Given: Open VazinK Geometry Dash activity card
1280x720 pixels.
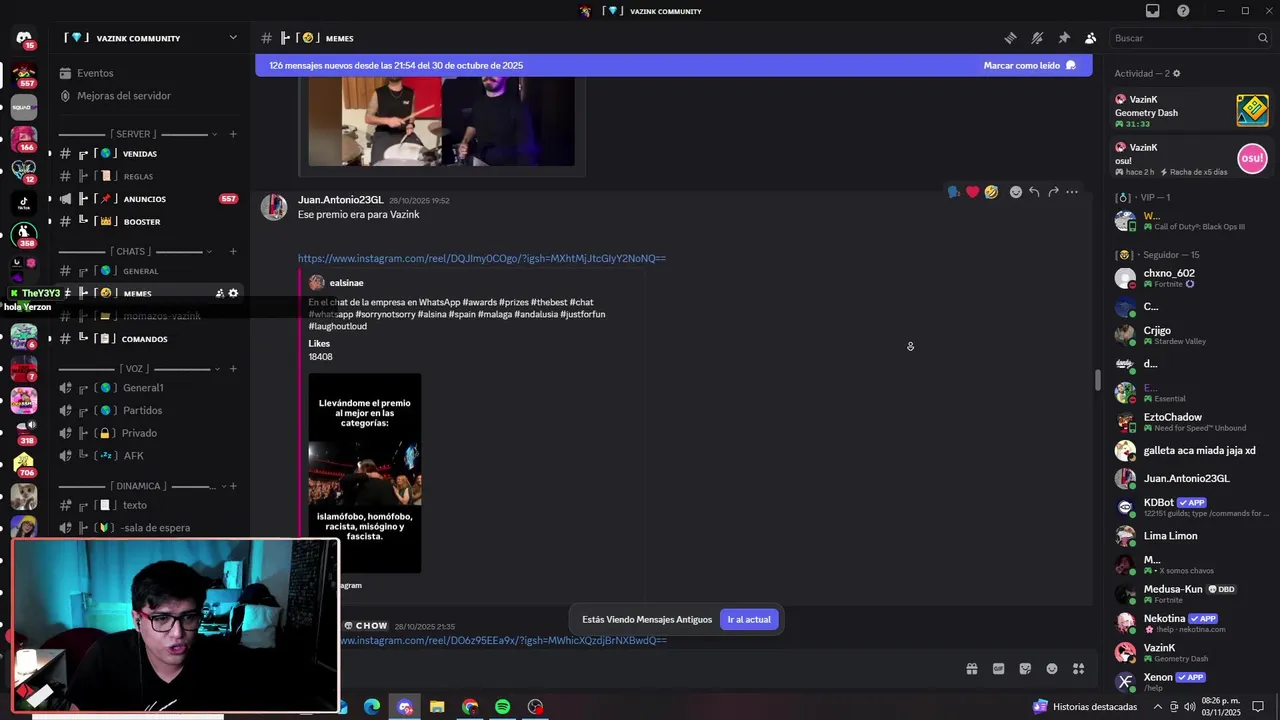Looking at the screenshot, I should tap(1191, 111).
